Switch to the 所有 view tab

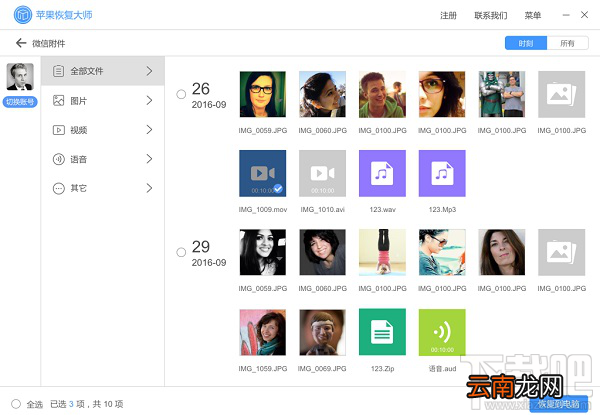567,43
